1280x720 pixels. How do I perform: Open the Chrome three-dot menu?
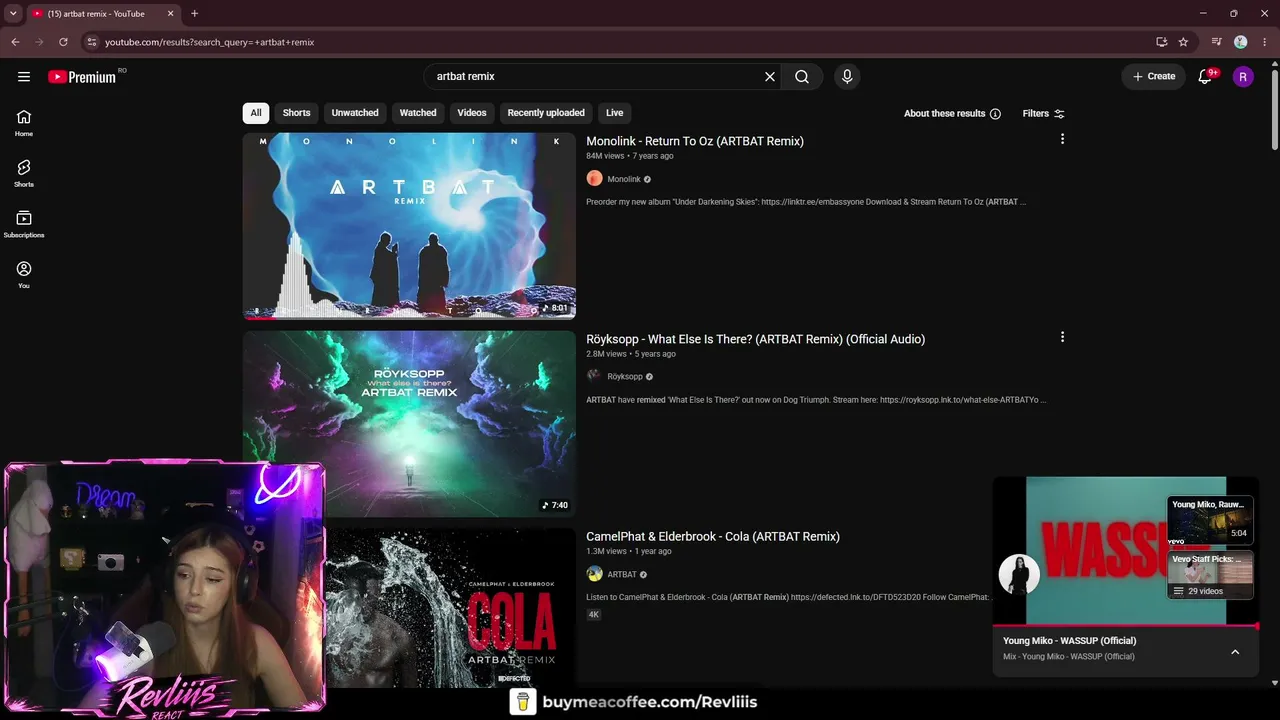(1265, 42)
